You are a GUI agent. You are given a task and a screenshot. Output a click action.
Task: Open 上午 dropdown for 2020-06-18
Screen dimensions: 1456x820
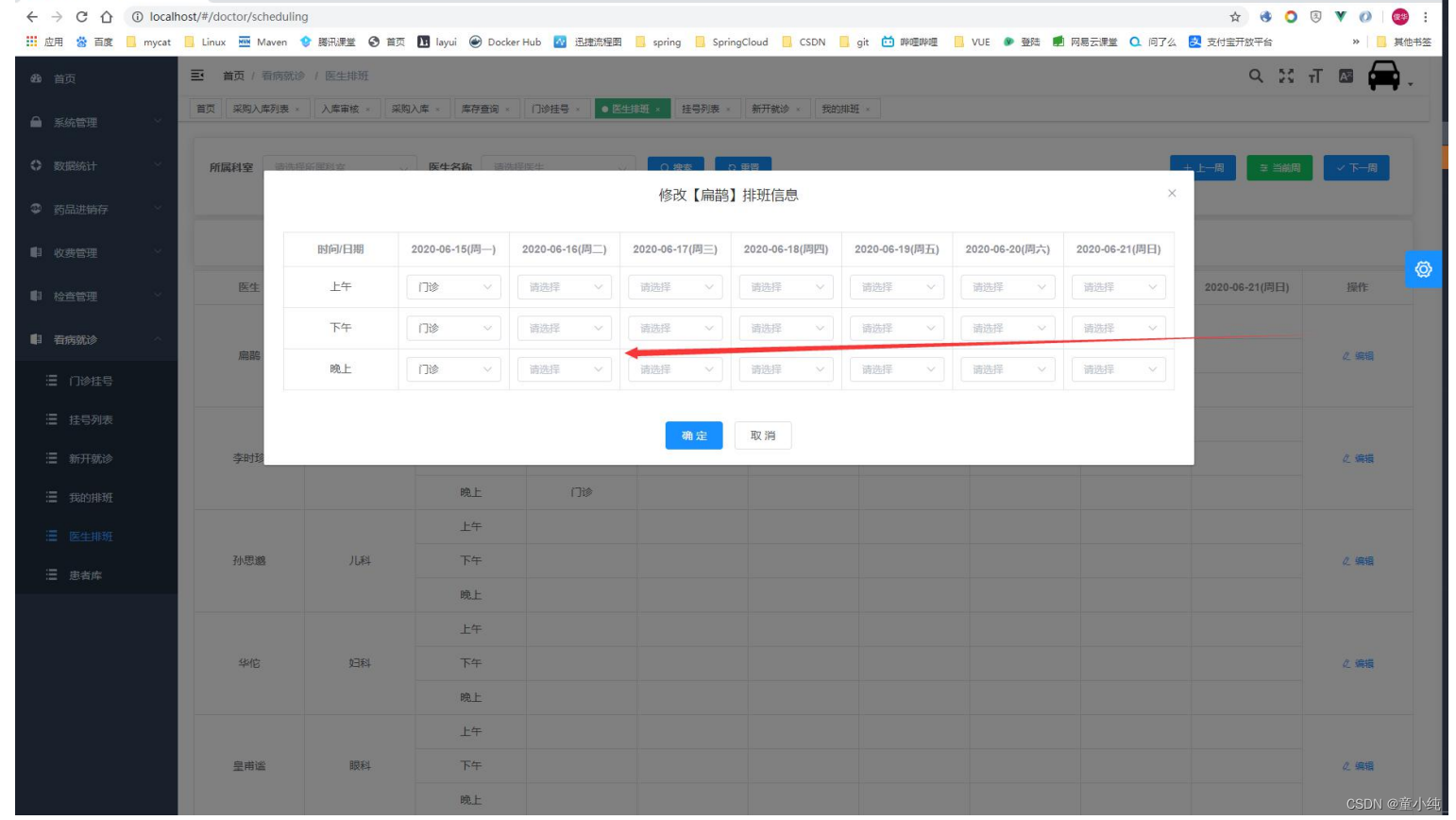[787, 287]
